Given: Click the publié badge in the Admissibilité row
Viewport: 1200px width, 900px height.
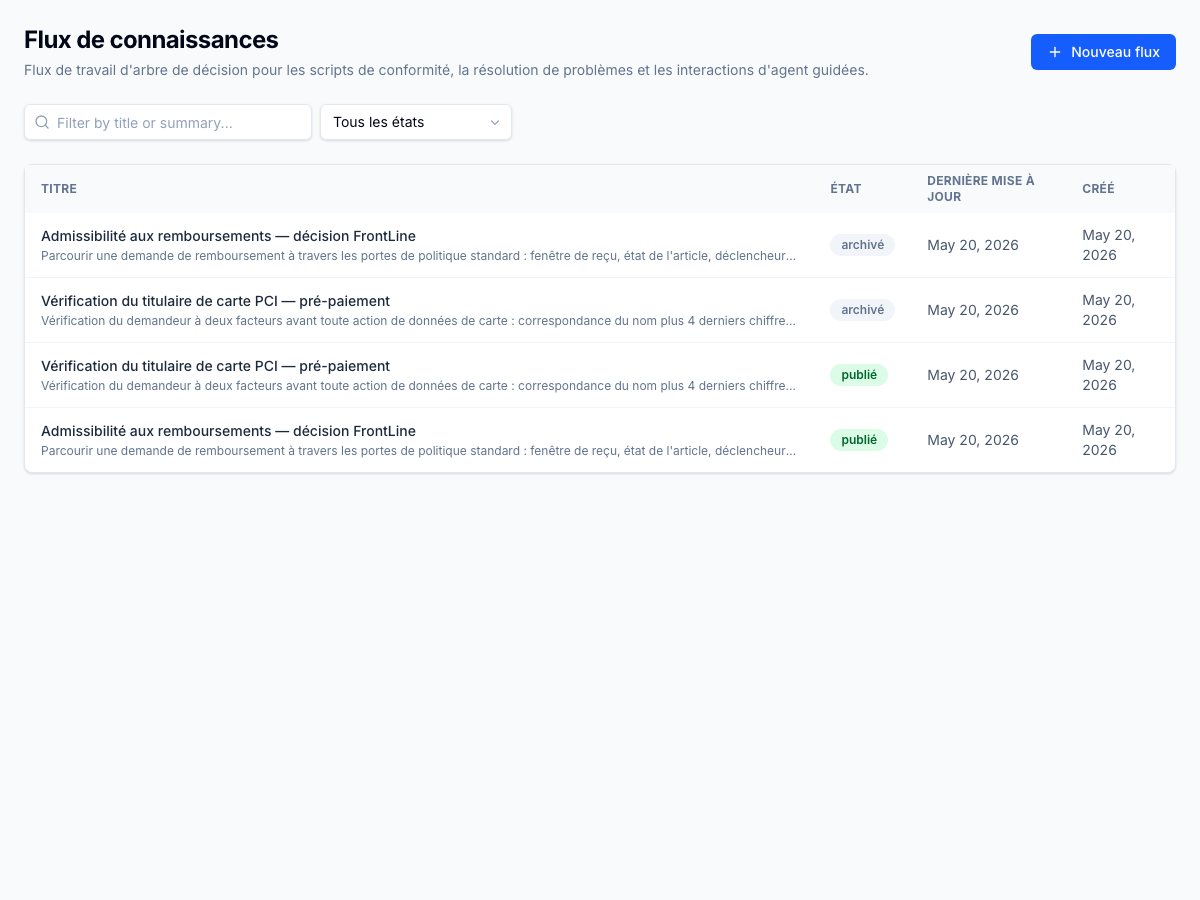Looking at the screenshot, I should pyautogui.click(x=859, y=440).
